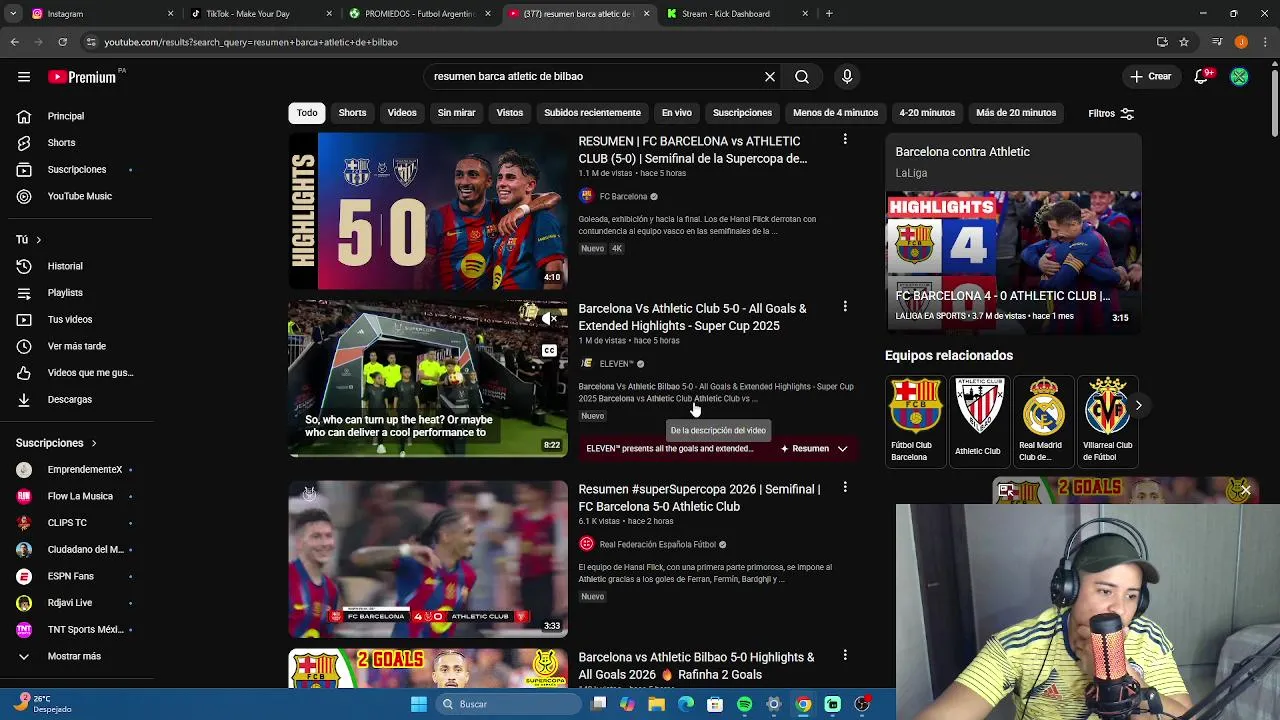The height and width of the screenshot is (720, 1280).
Task: Select the Vistos filter chip
Action: (510, 113)
